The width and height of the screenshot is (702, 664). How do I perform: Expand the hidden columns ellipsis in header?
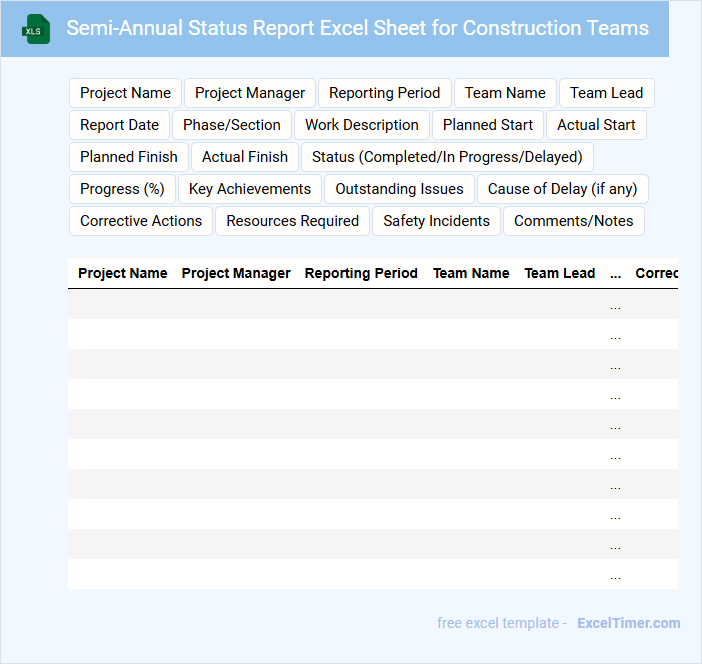point(615,273)
